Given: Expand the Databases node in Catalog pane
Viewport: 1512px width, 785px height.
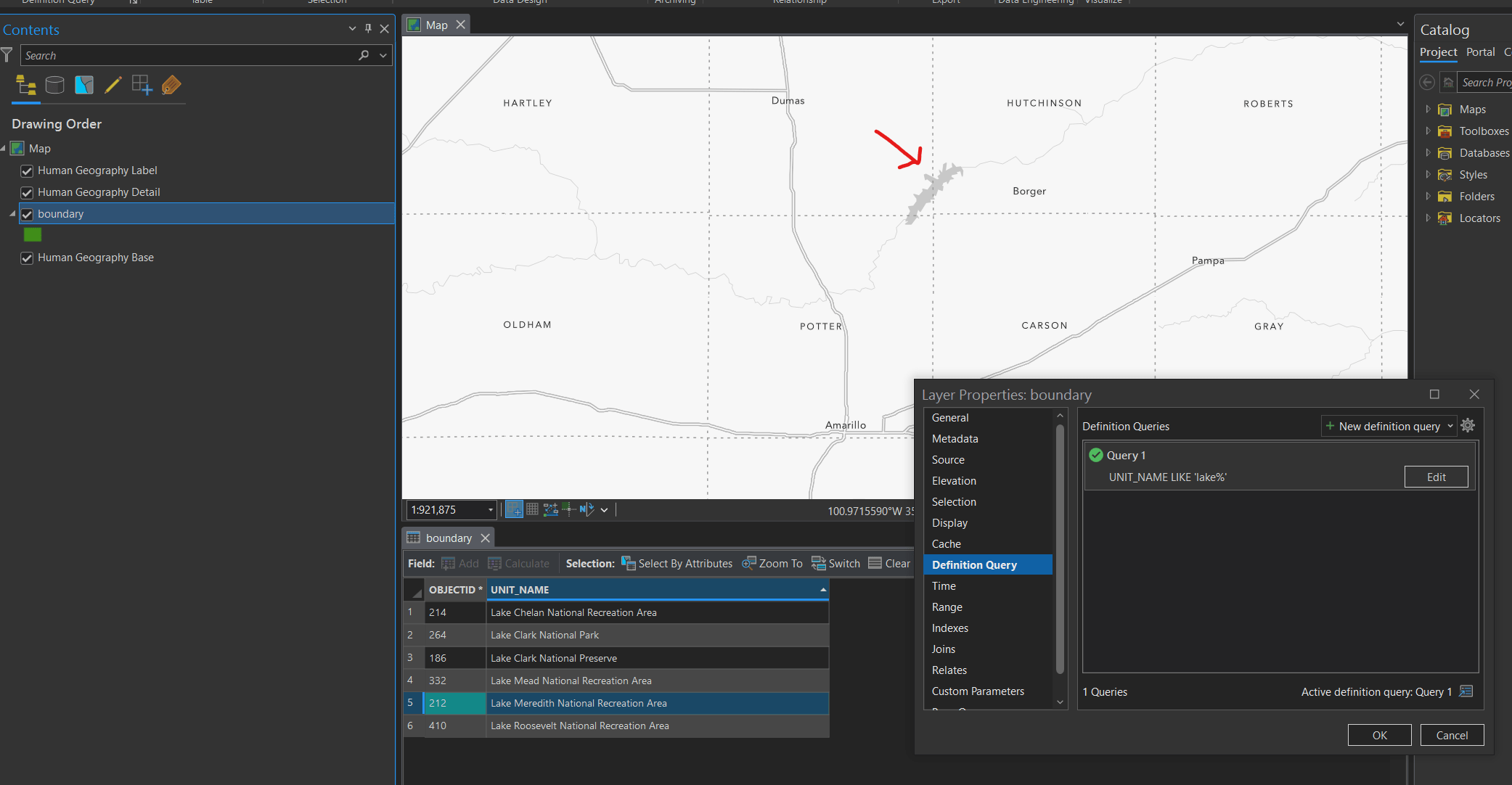Looking at the screenshot, I should coord(1429,152).
